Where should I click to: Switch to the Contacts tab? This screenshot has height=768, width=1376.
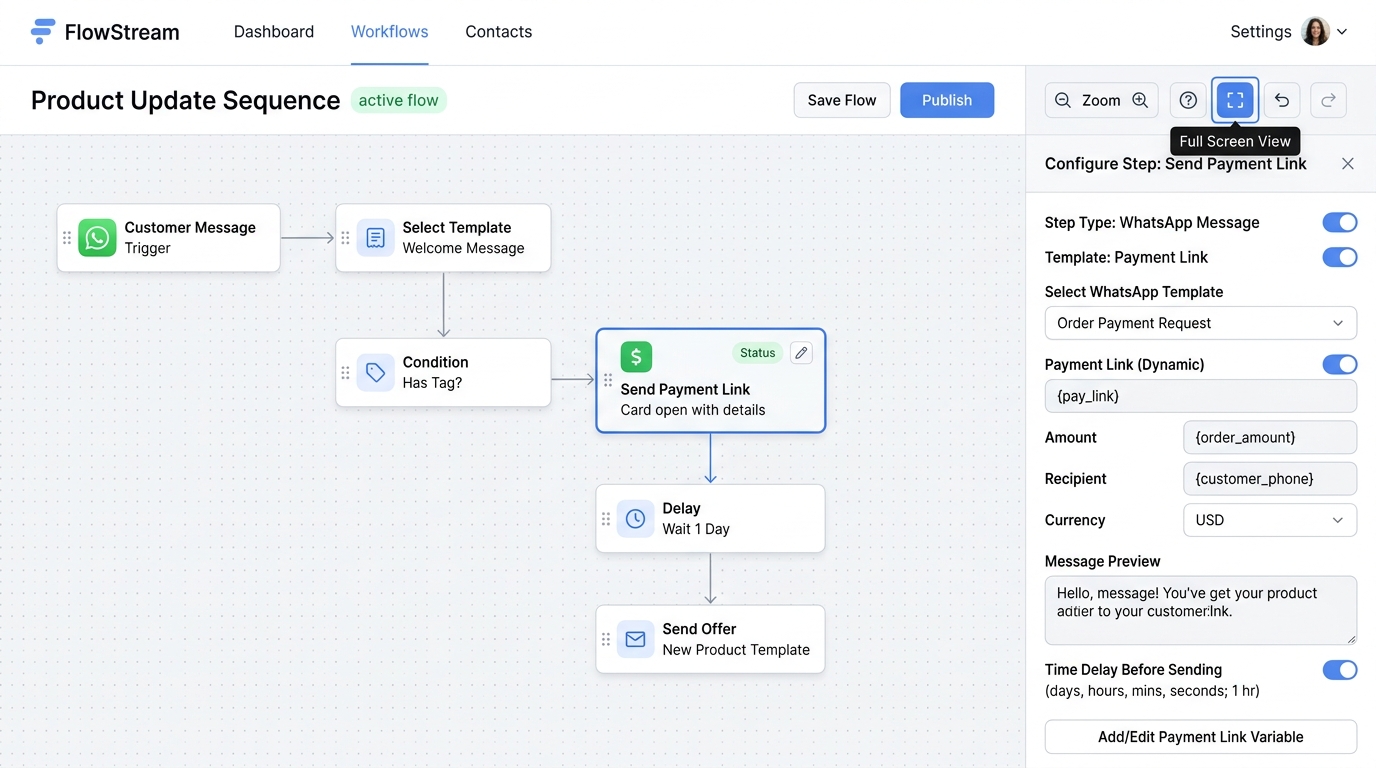click(x=499, y=32)
